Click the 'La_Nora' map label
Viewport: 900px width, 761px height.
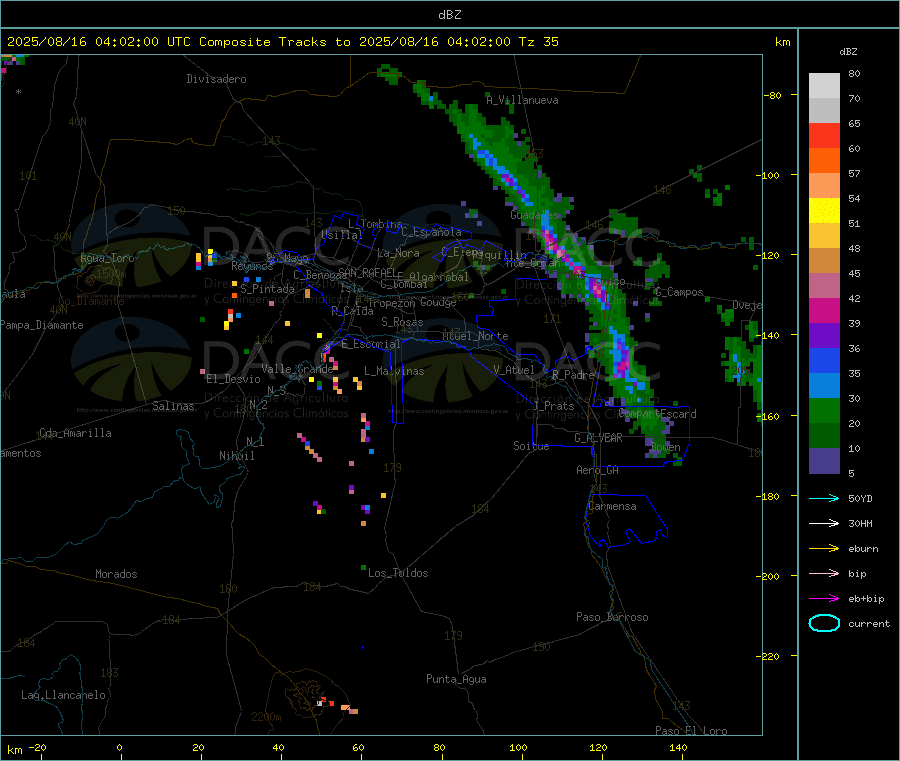(x=398, y=253)
